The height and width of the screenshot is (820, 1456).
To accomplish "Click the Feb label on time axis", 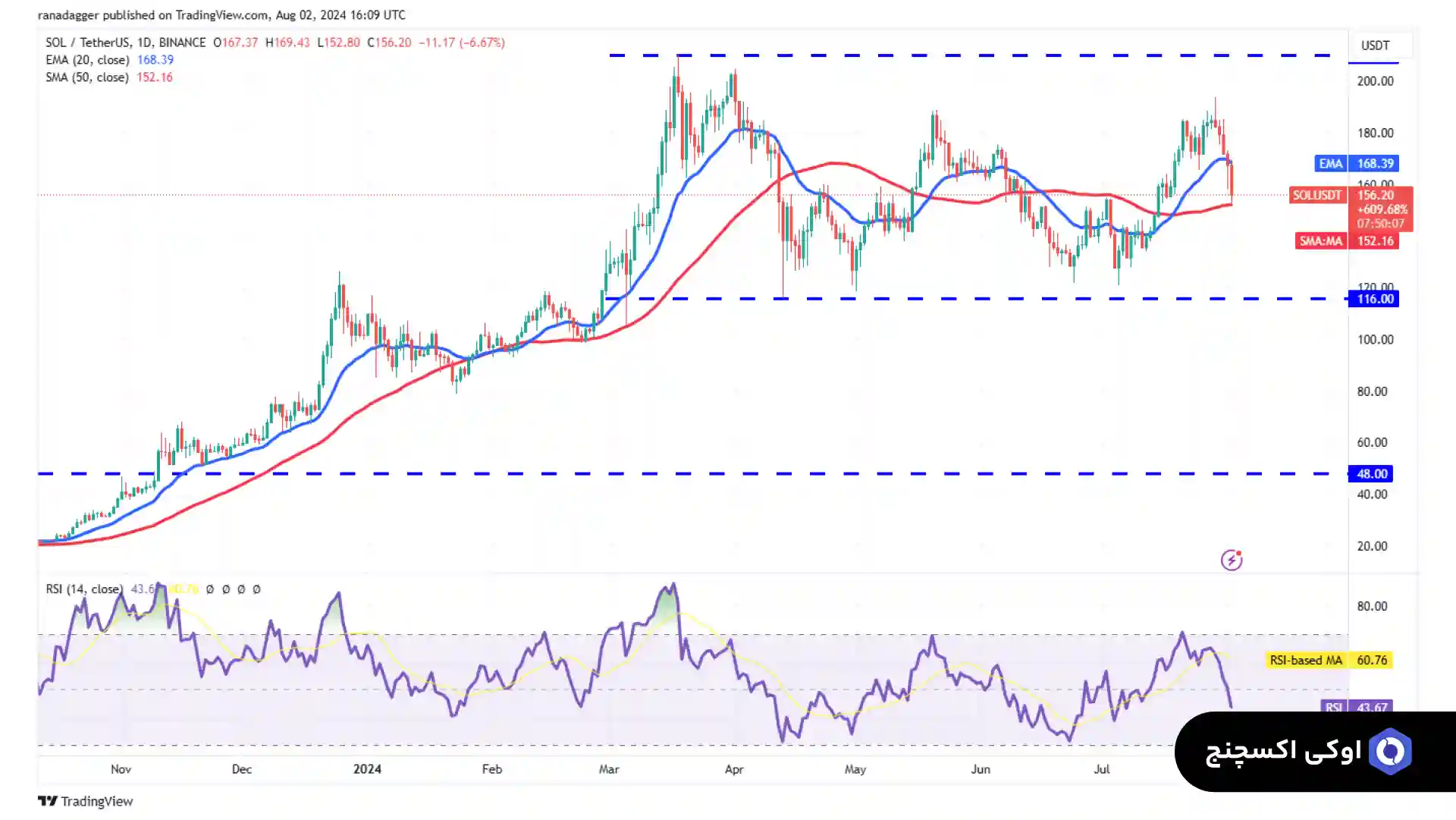I will (x=491, y=769).
